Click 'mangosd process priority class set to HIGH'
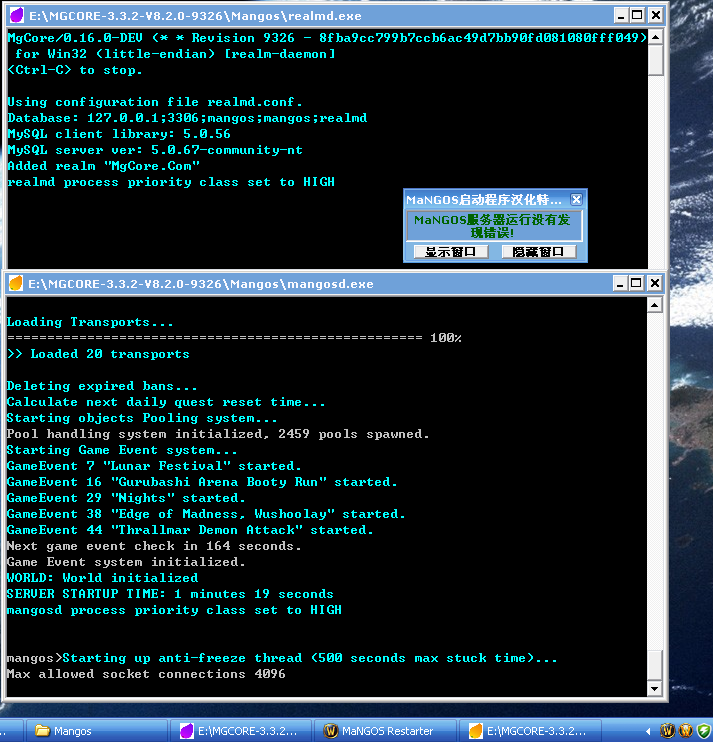Viewport: 713px width, 742px height. [x=174, y=610]
